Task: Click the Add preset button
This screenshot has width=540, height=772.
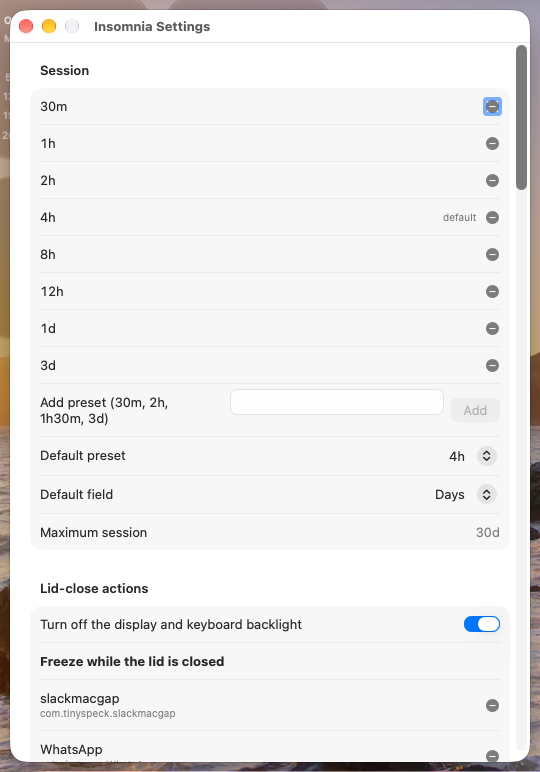Action: point(475,410)
